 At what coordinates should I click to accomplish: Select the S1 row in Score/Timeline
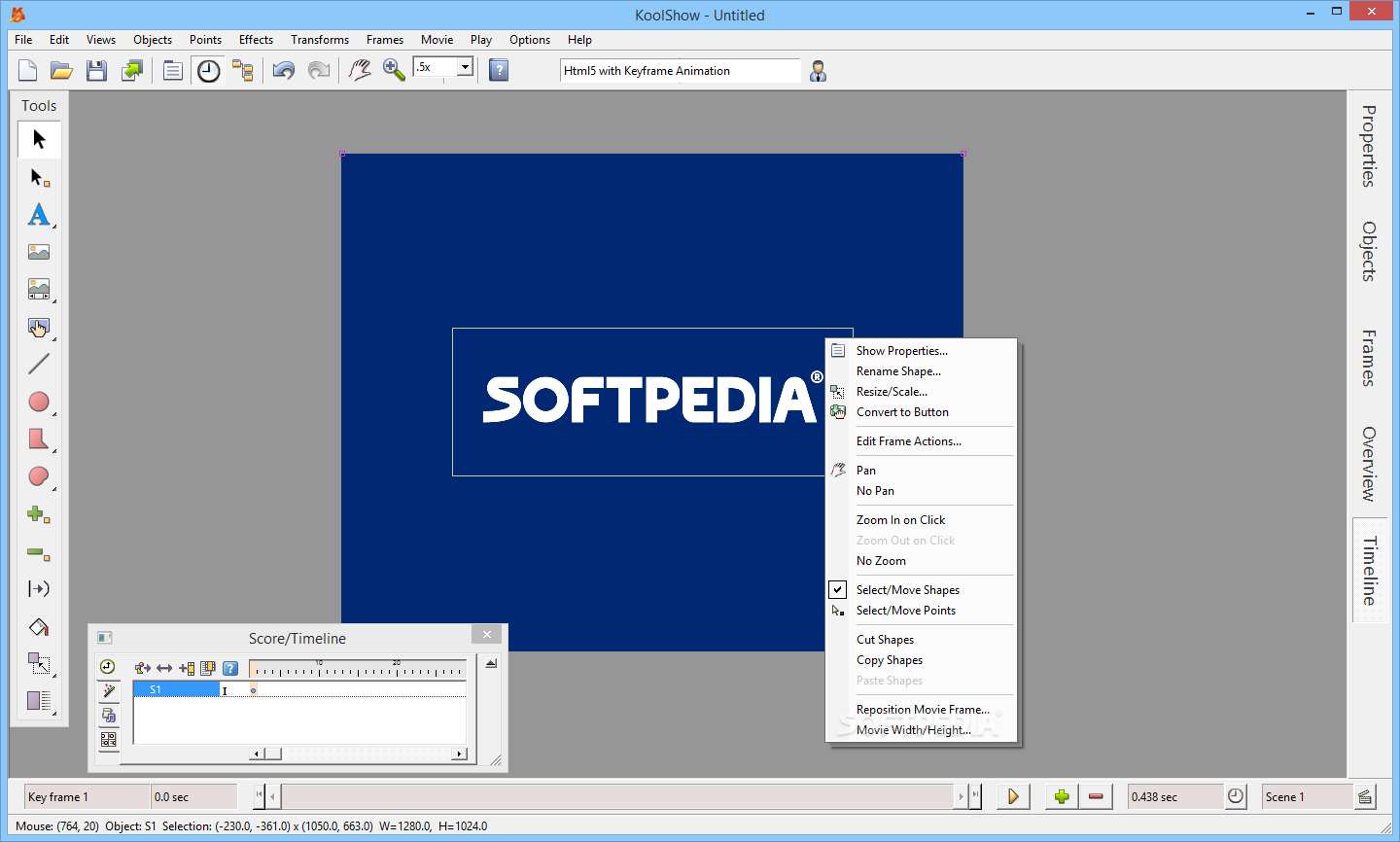click(176, 689)
